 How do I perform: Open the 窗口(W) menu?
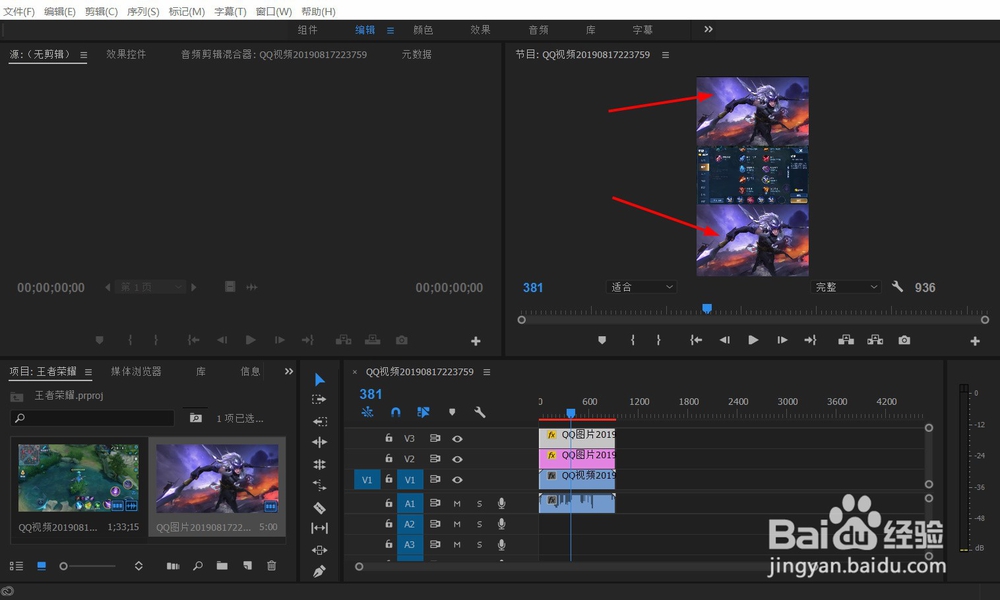coord(274,11)
